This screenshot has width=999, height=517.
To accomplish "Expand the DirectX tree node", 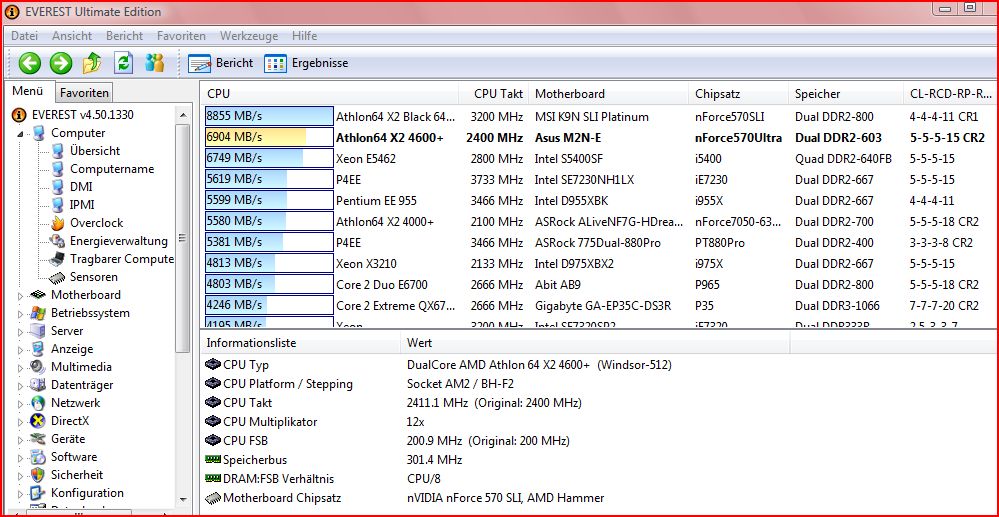I will (x=20, y=421).
